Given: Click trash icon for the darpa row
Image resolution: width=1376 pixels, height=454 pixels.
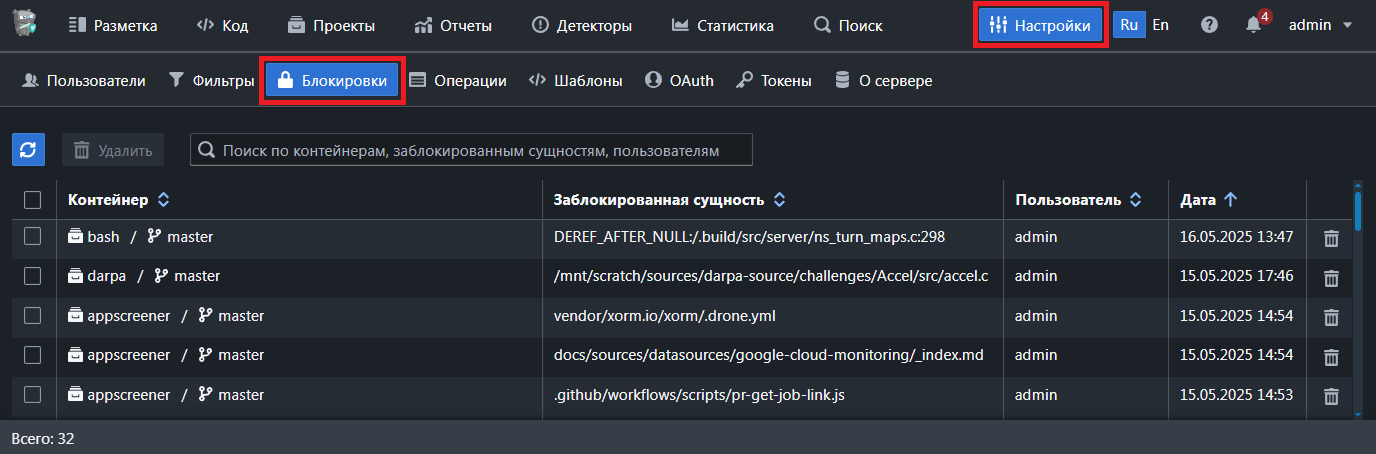Looking at the screenshot, I should tap(1331, 277).
